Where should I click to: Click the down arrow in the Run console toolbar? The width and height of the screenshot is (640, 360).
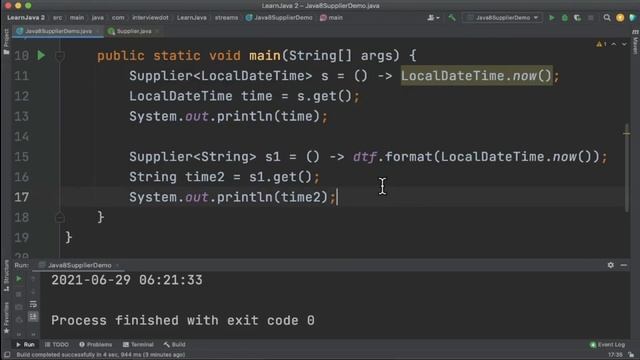(33, 292)
